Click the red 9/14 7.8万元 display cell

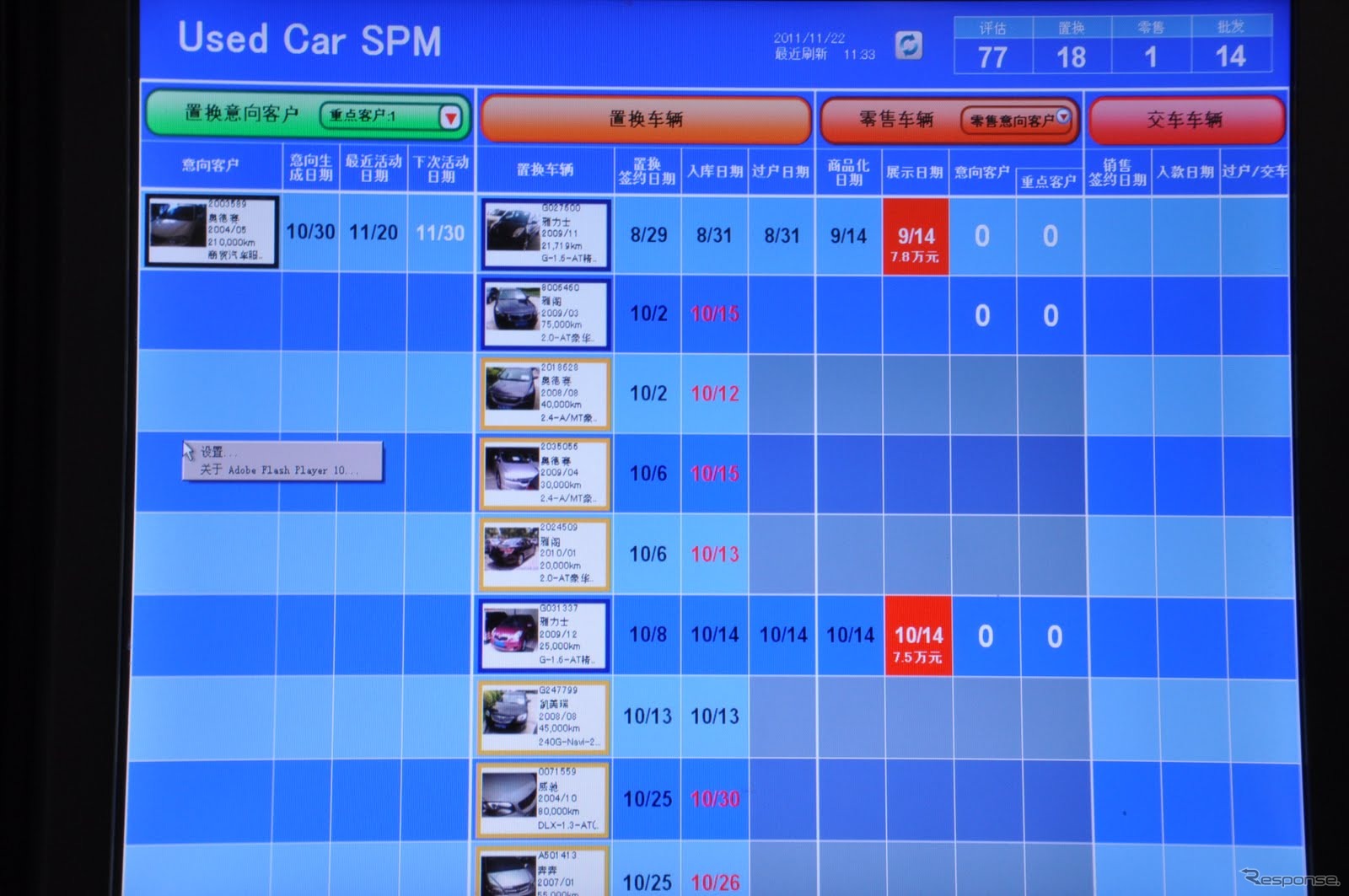[x=916, y=238]
